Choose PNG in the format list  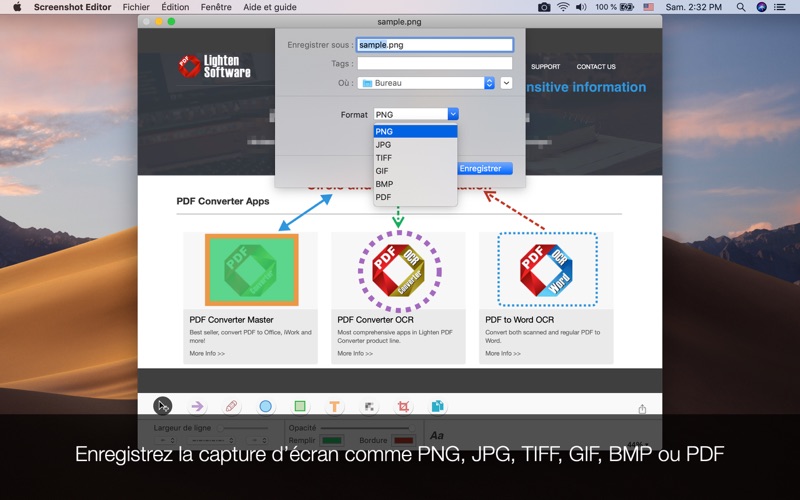pyautogui.click(x=415, y=131)
